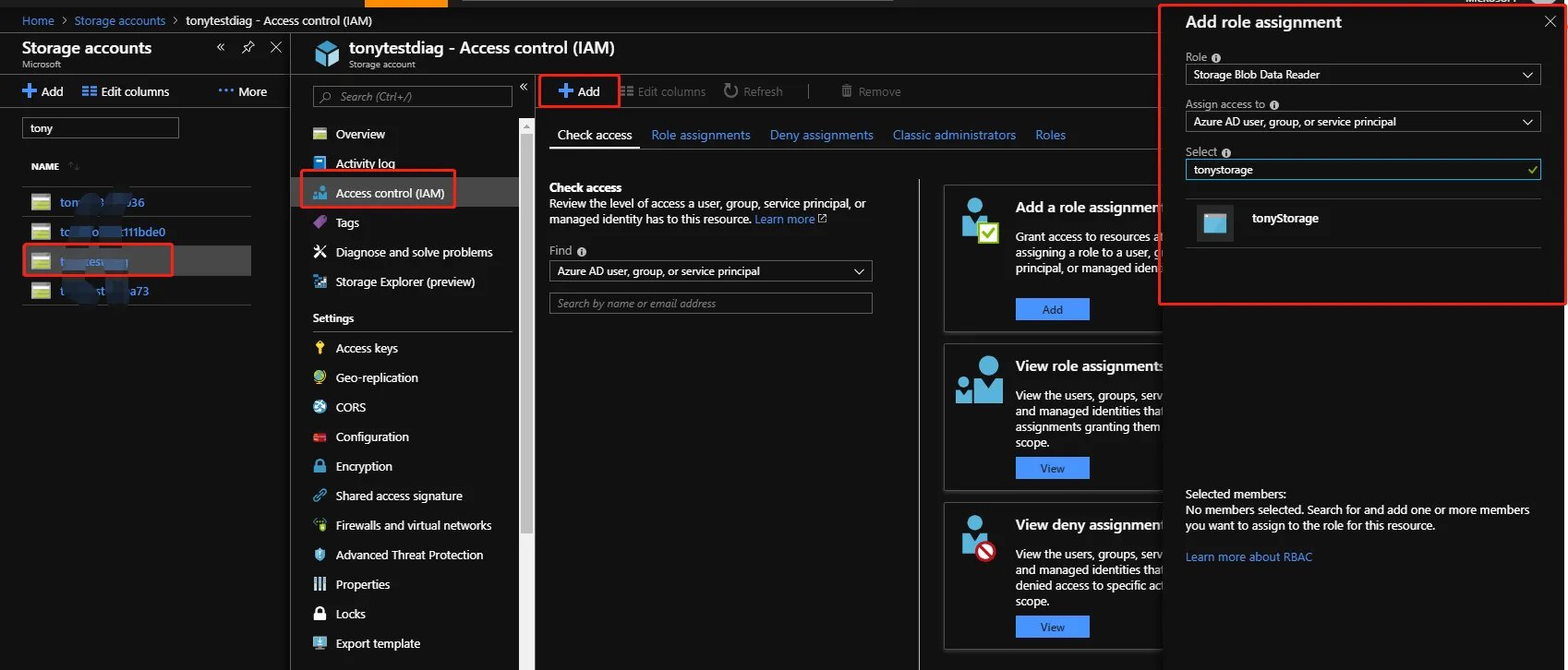Open the More options menu
This screenshot has height=670, width=1568.
(243, 91)
